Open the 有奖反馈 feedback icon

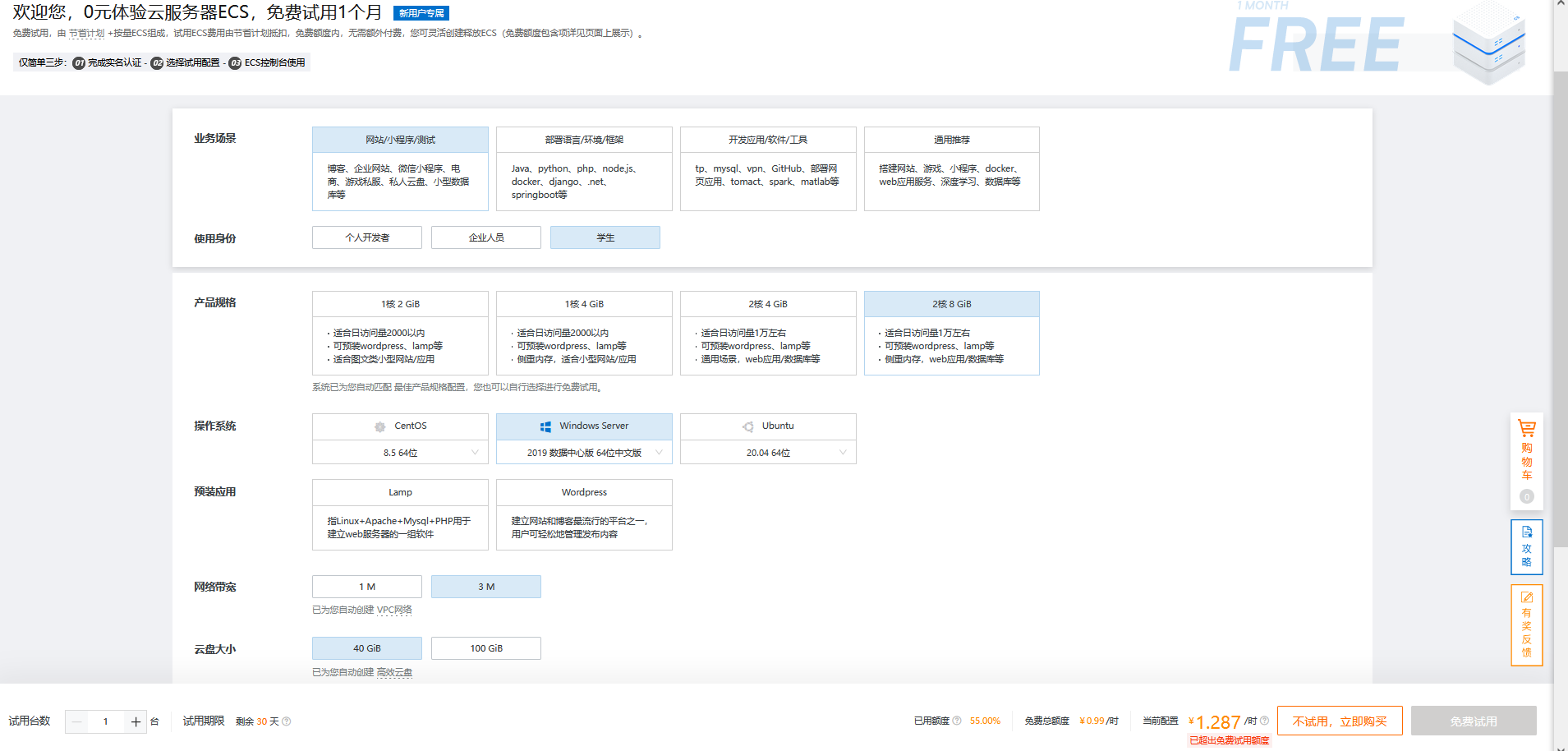tap(1526, 624)
